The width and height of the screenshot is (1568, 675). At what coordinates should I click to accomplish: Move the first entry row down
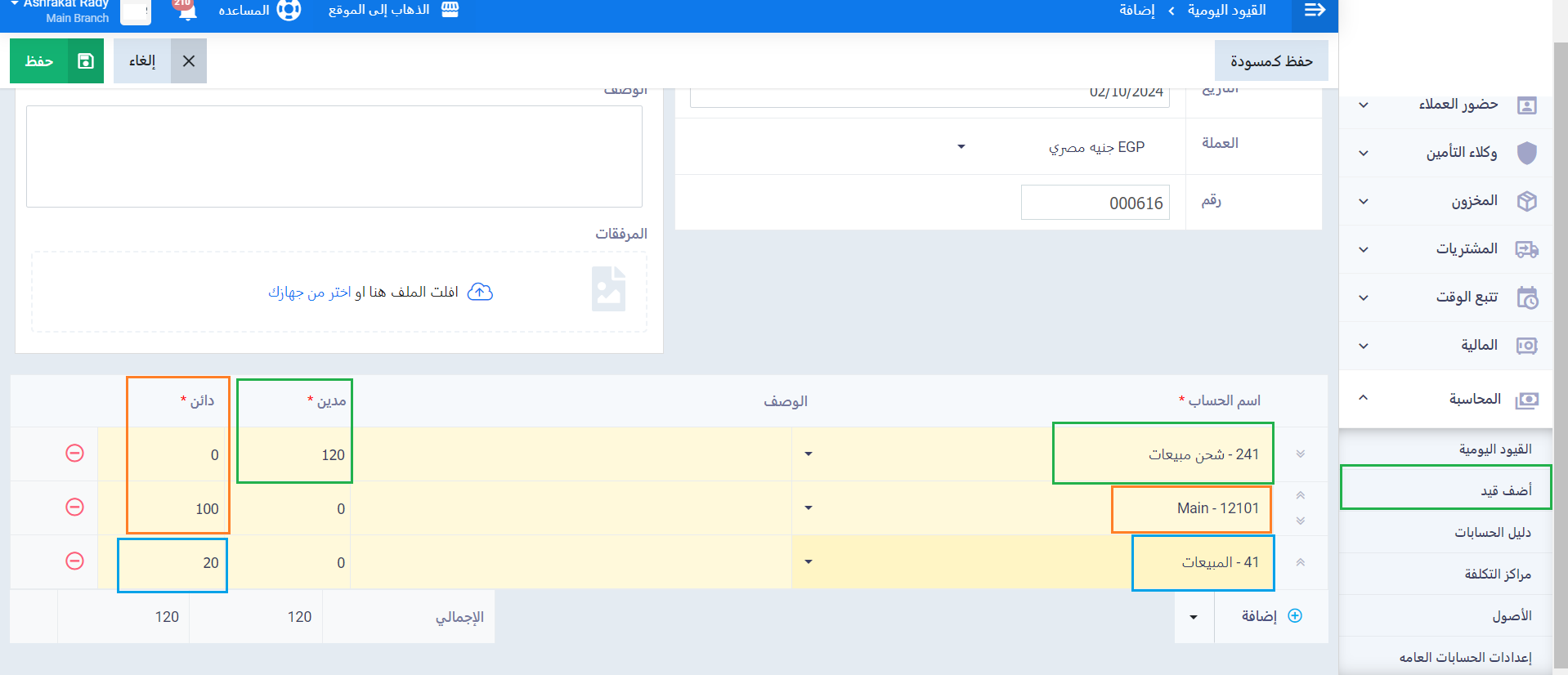pyautogui.click(x=1300, y=454)
